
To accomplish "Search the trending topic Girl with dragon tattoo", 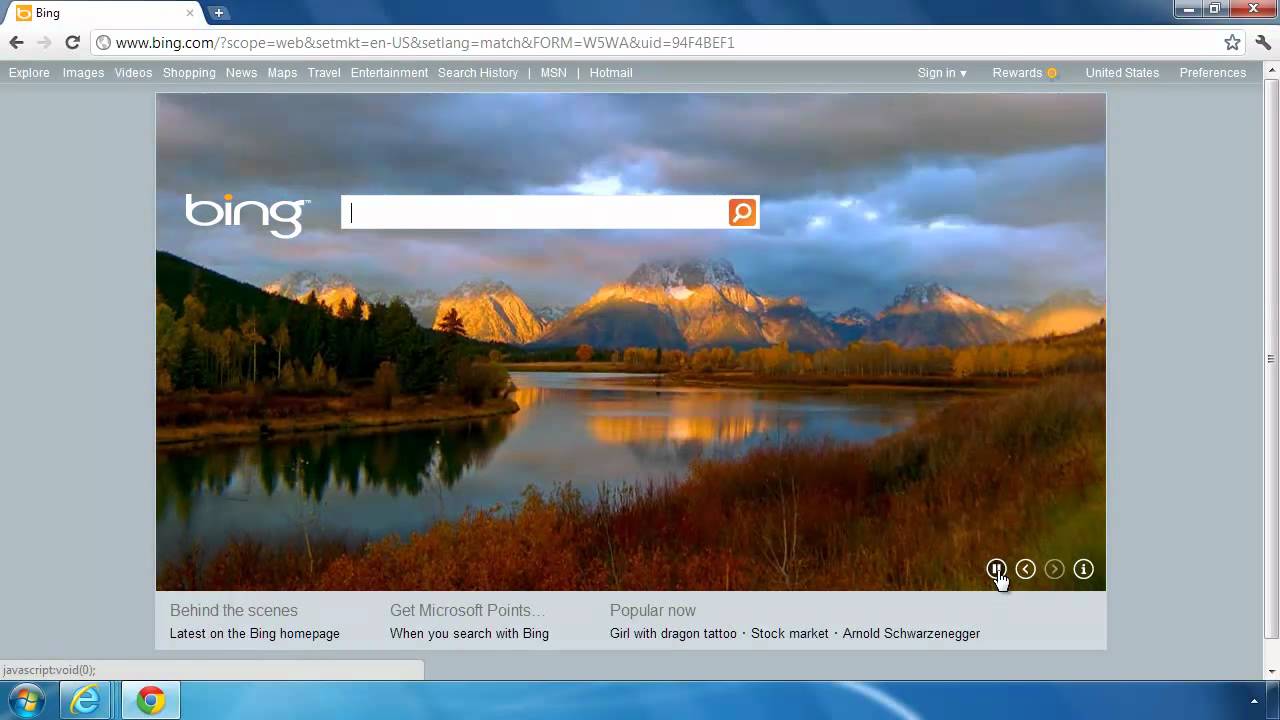I will pyautogui.click(x=673, y=633).
